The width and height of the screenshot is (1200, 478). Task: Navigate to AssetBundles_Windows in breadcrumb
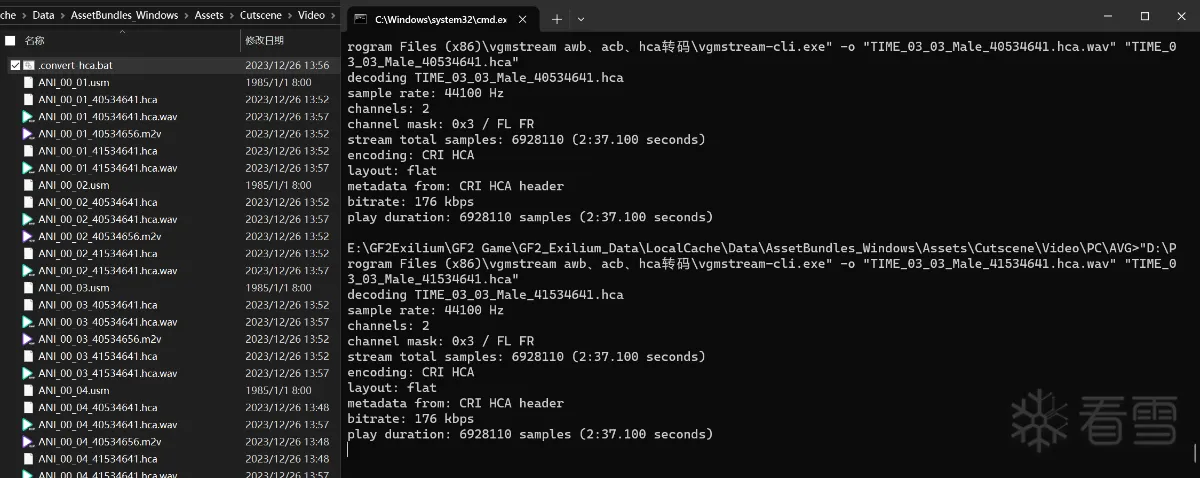pyautogui.click(x=124, y=16)
